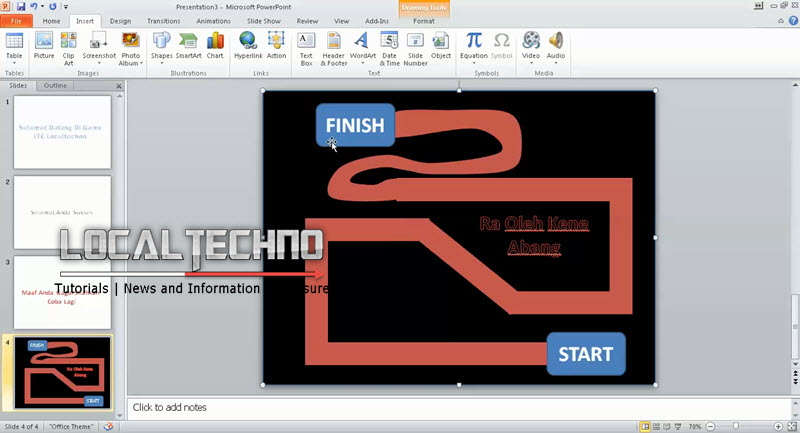This screenshot has width=800, height=433.
Task: Zoom out with the minus button
Action: 710,426
